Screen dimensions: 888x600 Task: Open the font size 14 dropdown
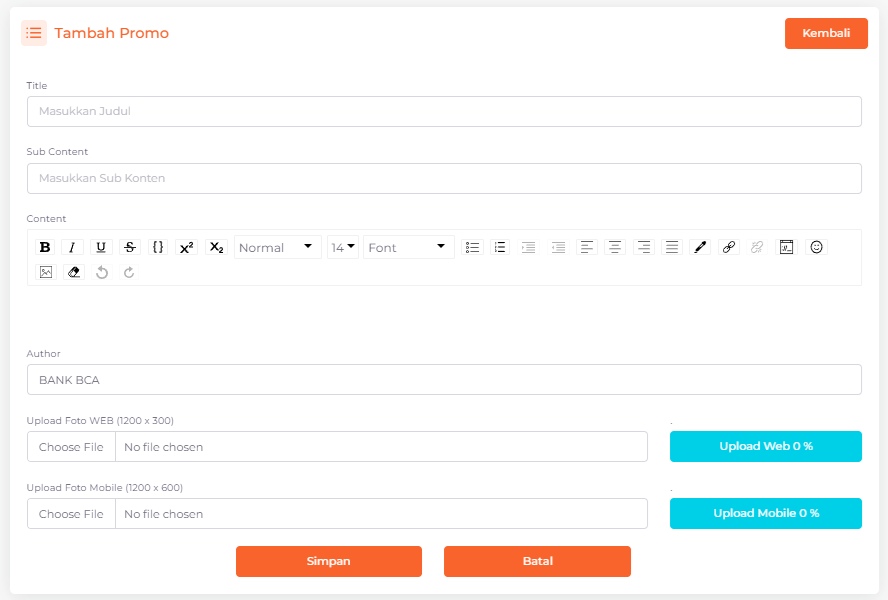[x=343, y=247]
